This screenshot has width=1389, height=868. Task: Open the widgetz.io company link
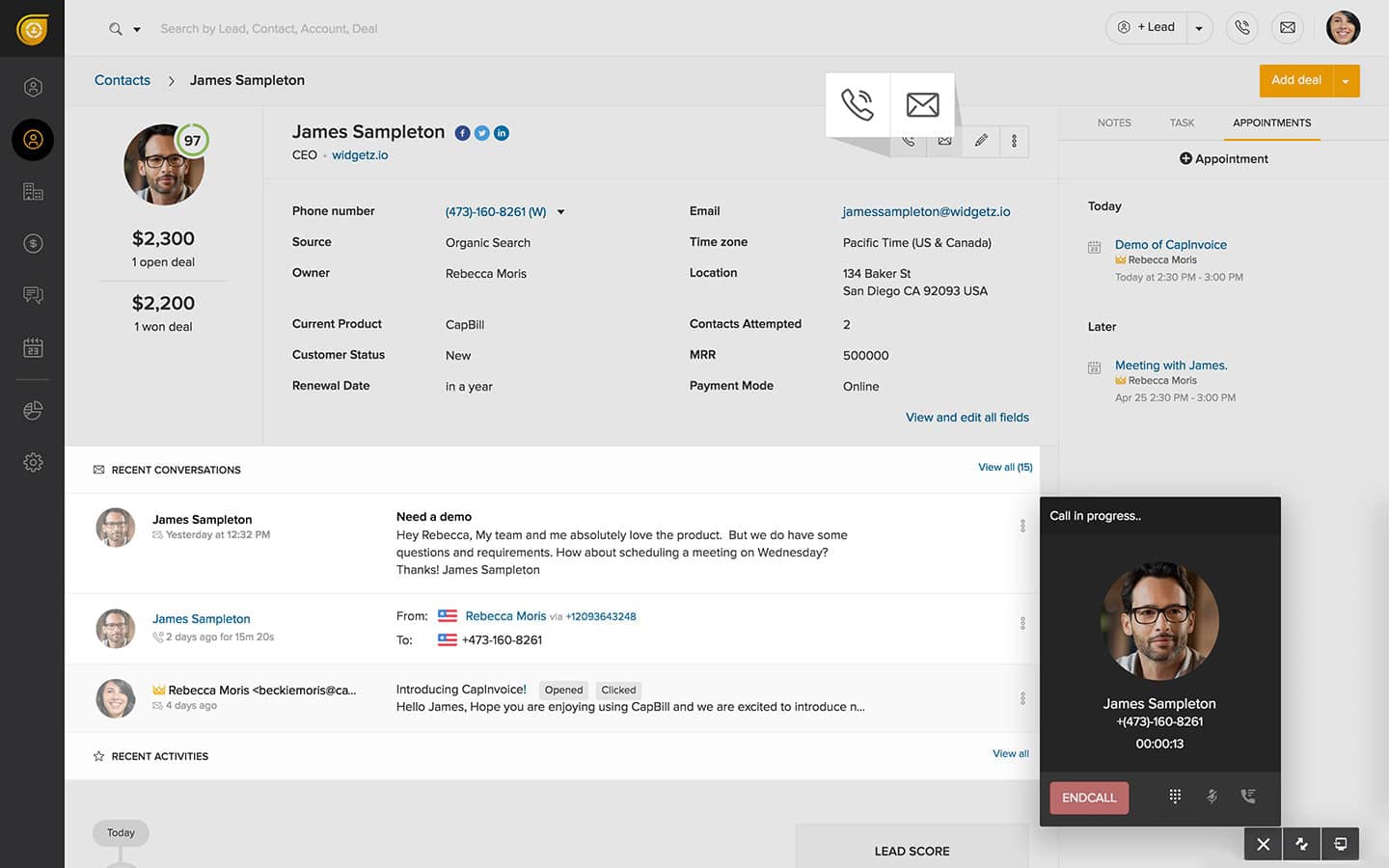tap(360, 155)
